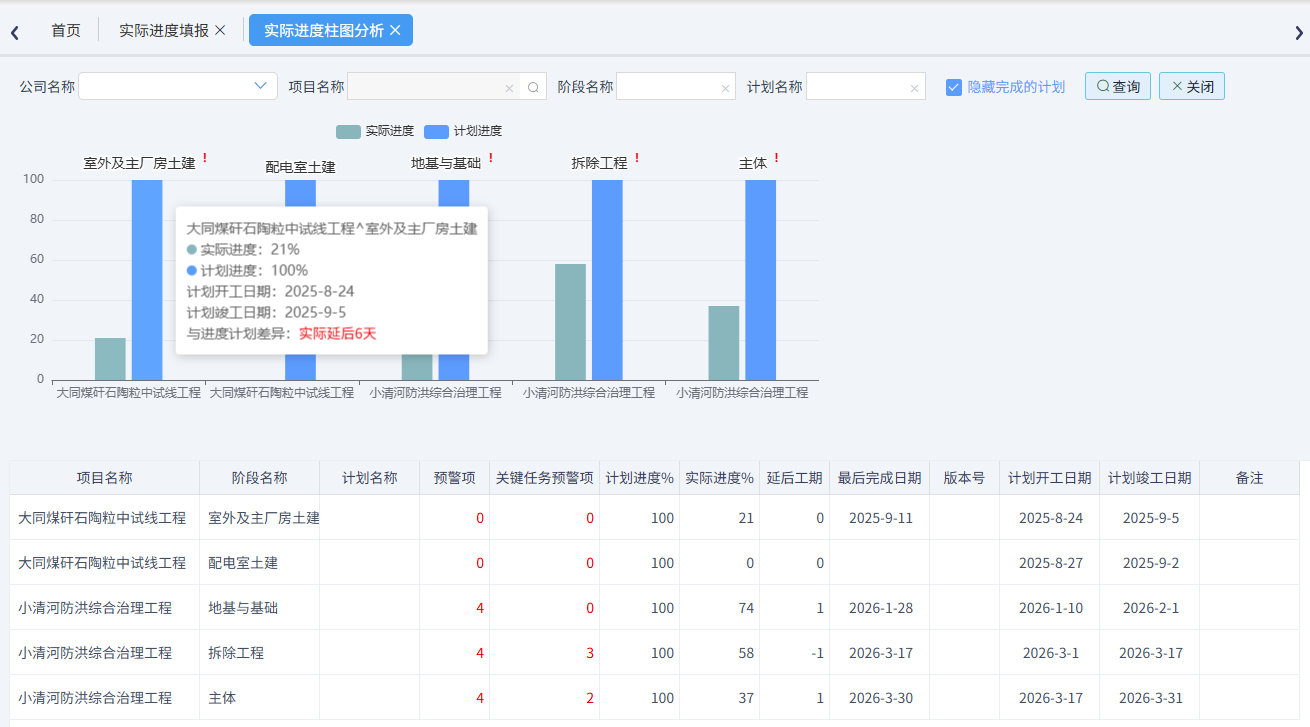This screenshot has width=1310, height=727.
Task: Click the 2026-1-10 start date cell
Action: (1050, 608)
